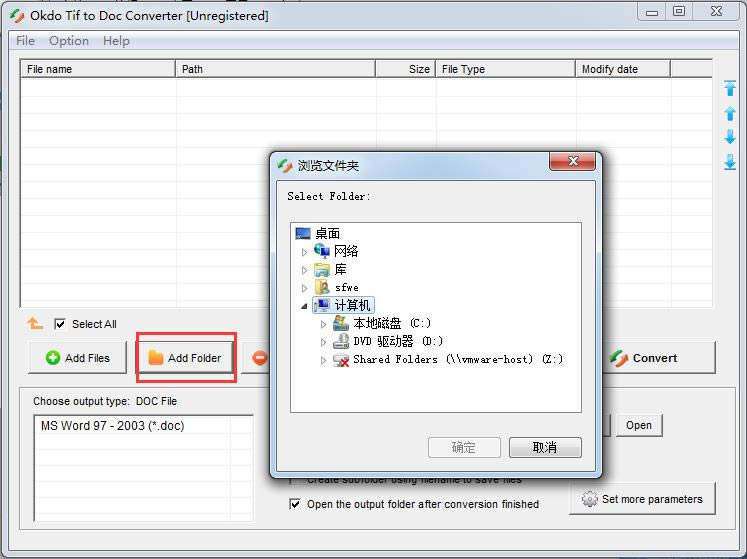Sort by File name column header

coord(98,69)
